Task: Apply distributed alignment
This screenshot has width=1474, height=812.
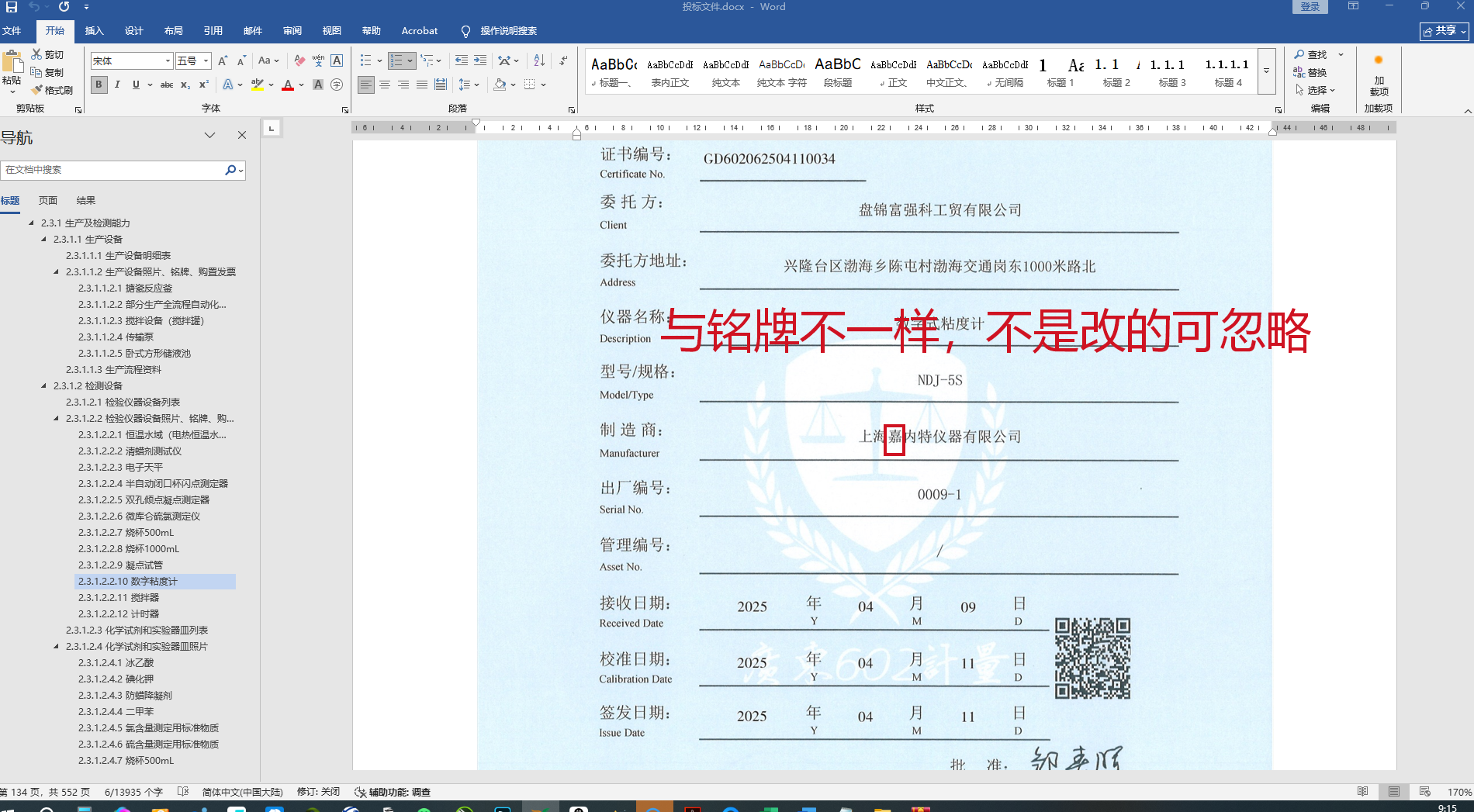Action: pos(441,85)
